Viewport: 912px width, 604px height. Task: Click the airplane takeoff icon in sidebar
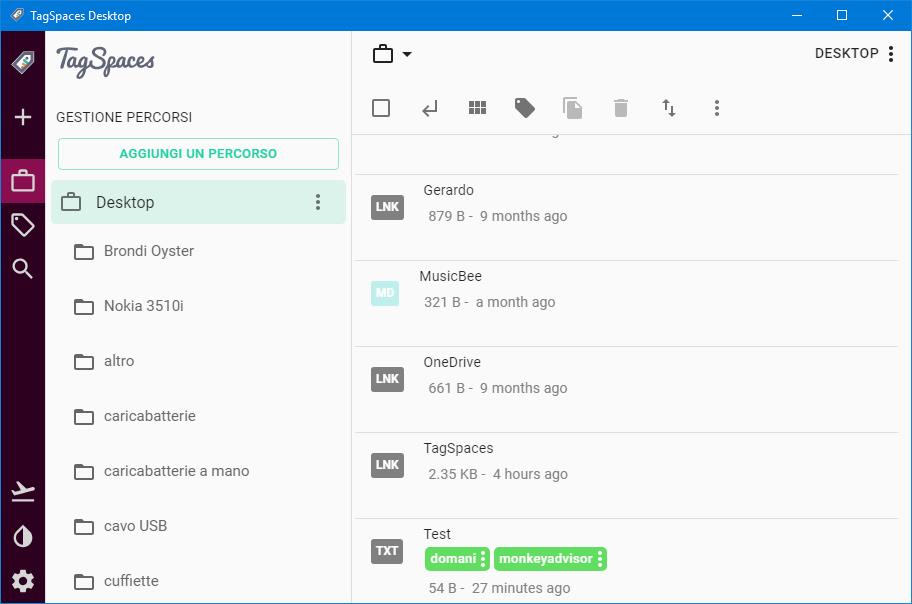(x=23, y=492)
